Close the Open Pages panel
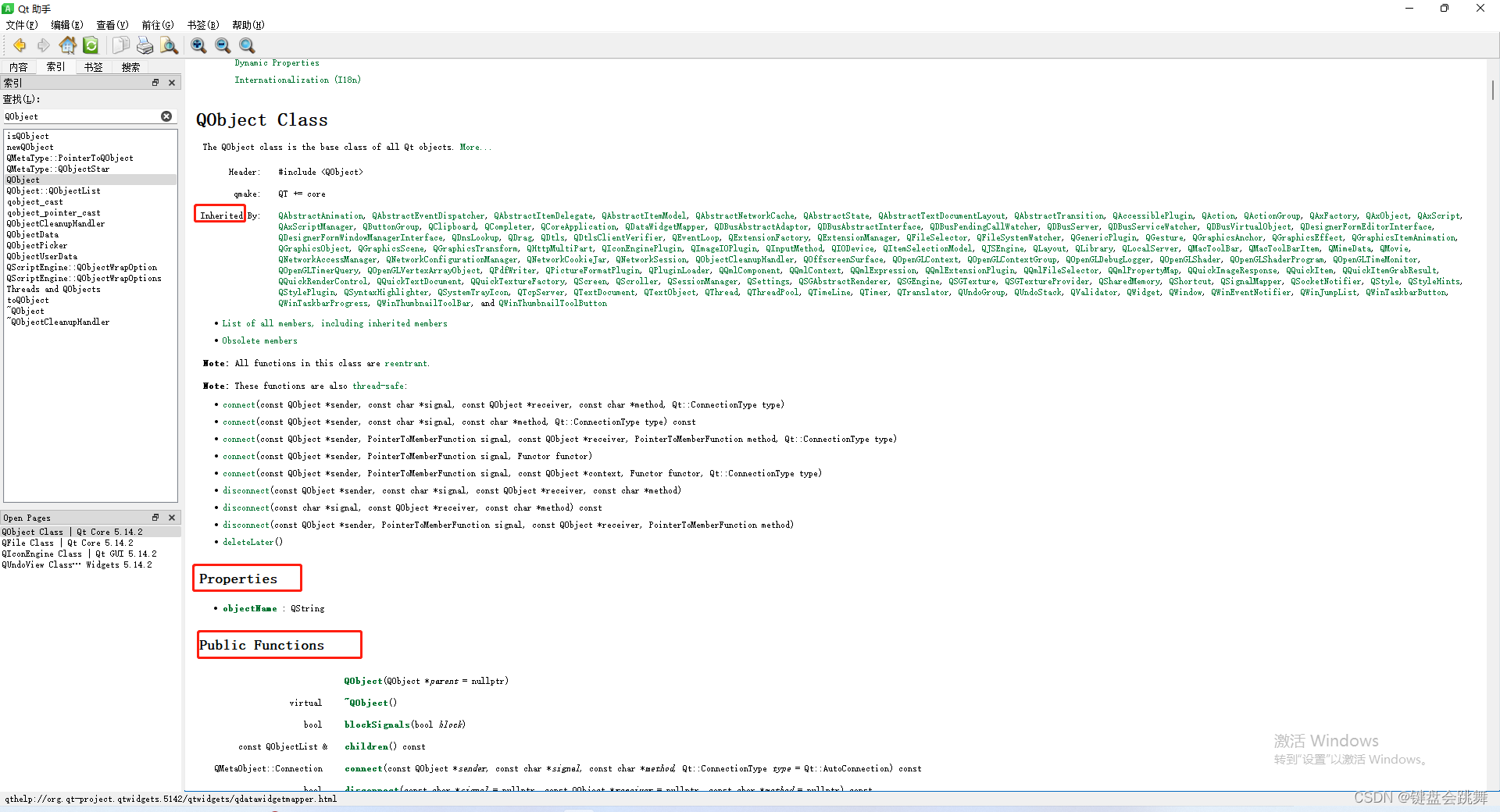 click(x=172, y=517)
